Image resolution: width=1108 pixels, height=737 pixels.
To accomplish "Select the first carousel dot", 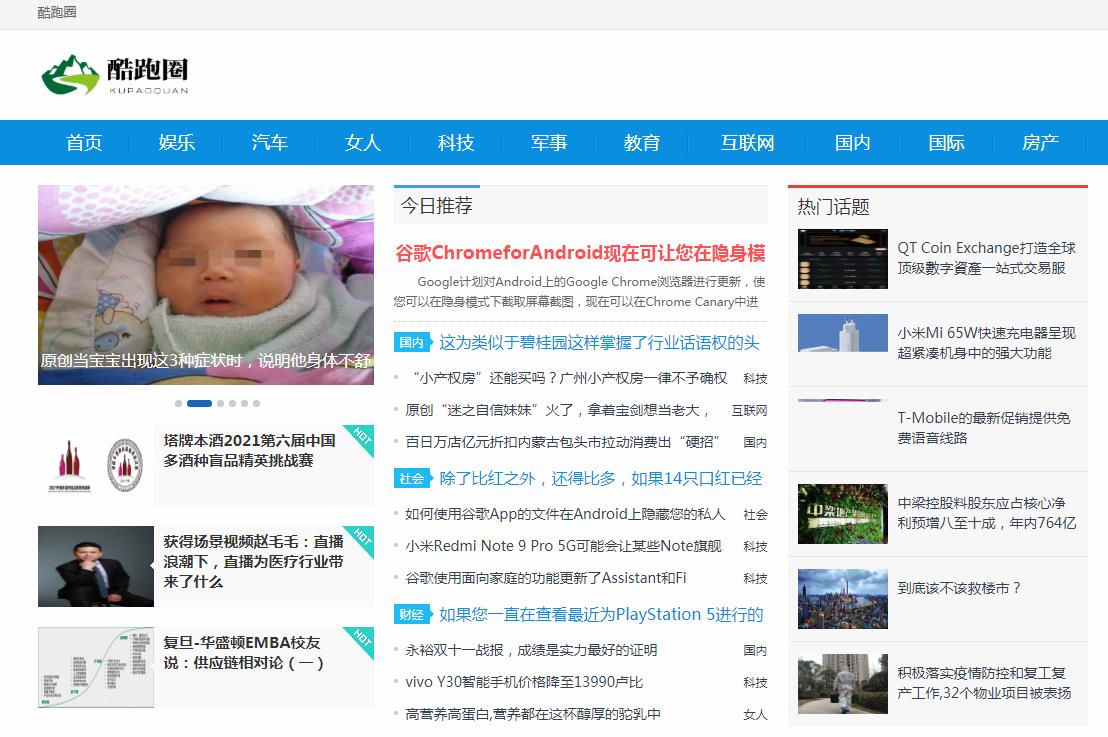I will 179,403.
